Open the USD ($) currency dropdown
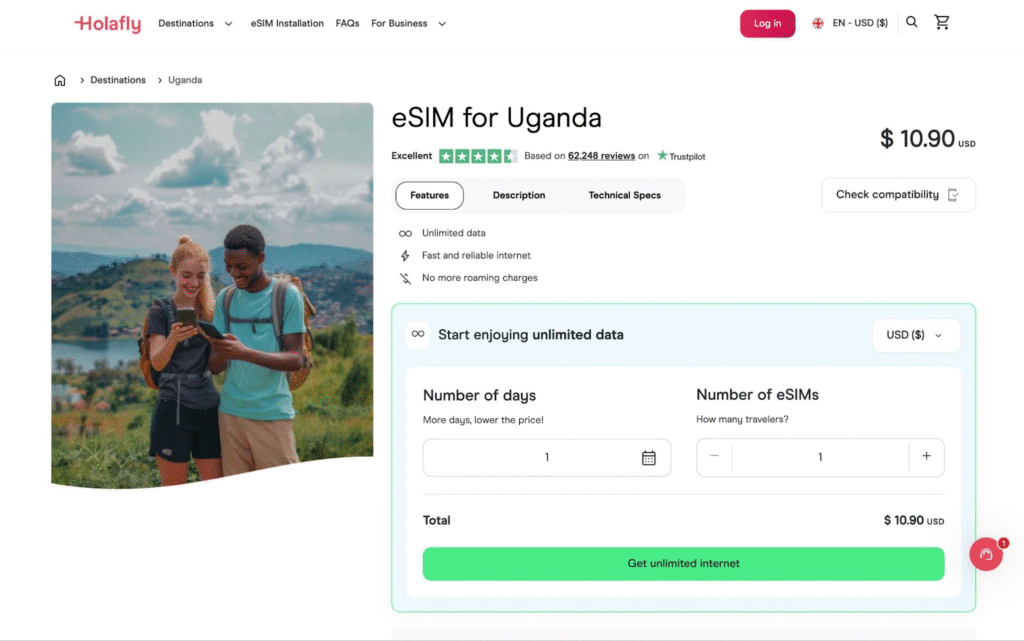Image resolution: width=1024 pixels, height=641 pixels. (916, 335)
